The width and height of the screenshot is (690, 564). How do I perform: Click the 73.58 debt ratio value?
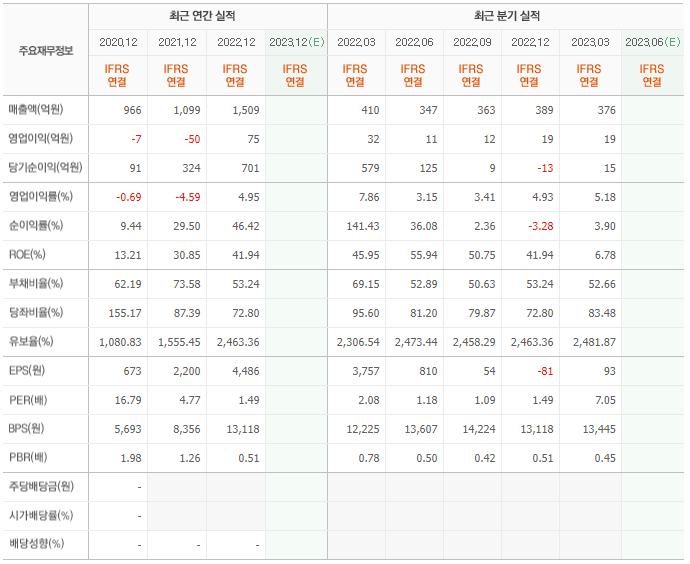tap(187, 285)
